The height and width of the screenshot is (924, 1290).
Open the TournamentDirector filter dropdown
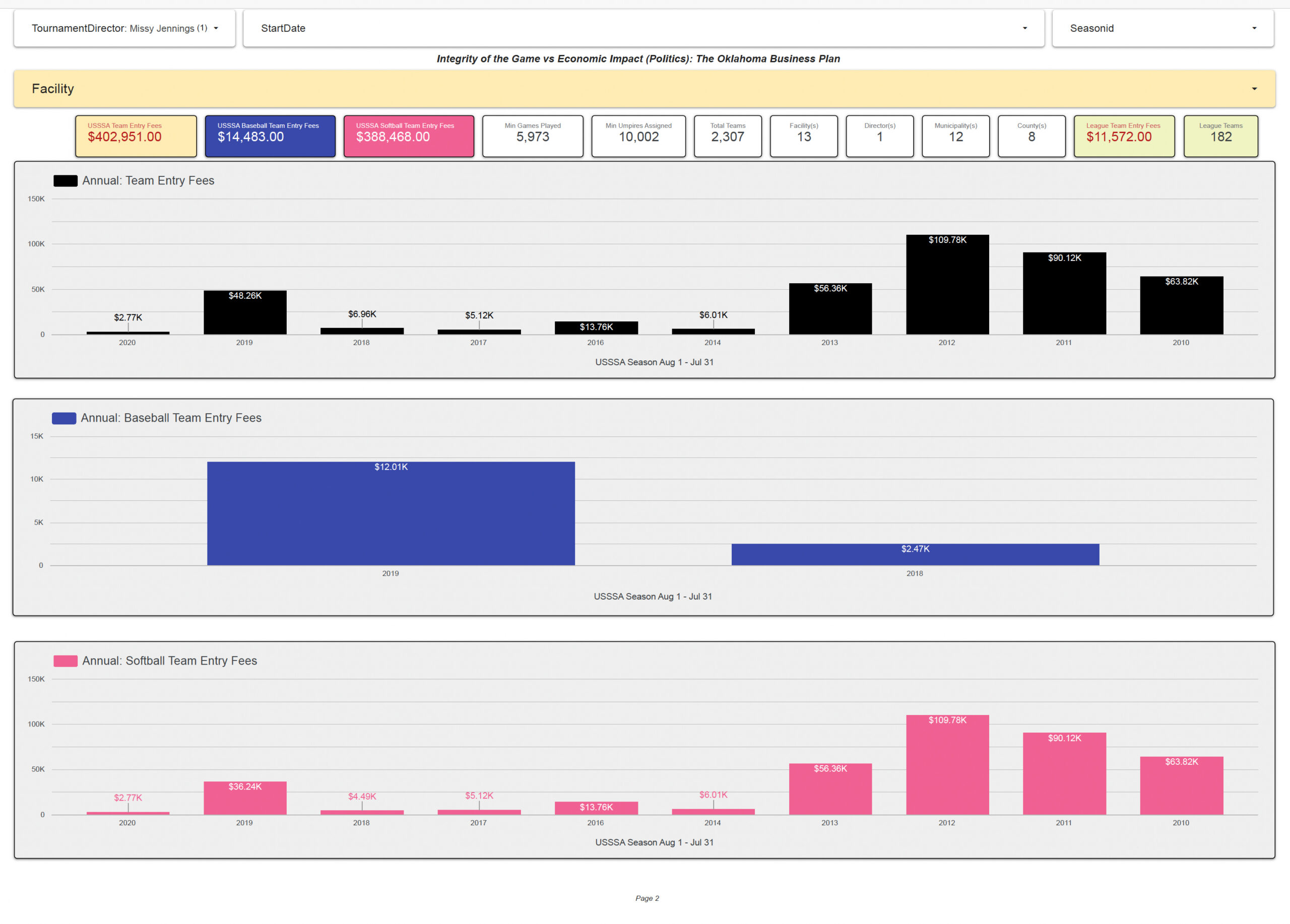(124, 28)
